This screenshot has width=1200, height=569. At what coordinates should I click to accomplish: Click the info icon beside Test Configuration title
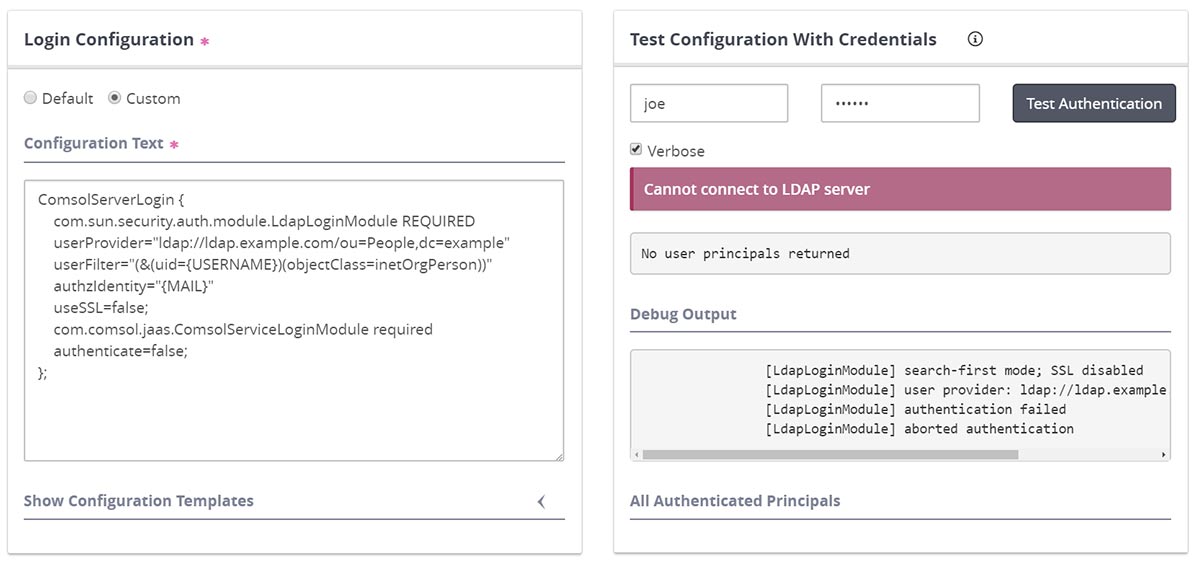pos(976,39)
